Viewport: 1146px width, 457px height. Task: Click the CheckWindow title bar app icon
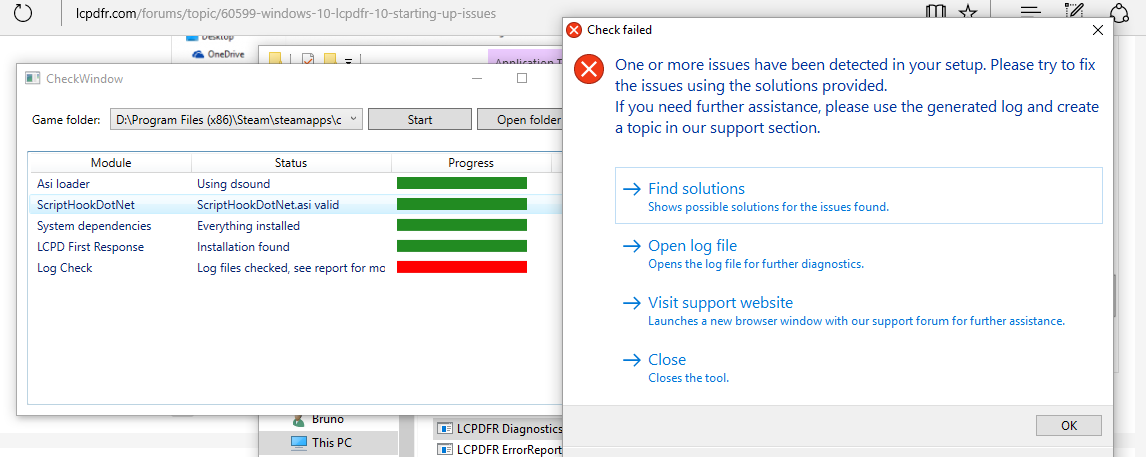pyautogui.click(x=33, y=78)
